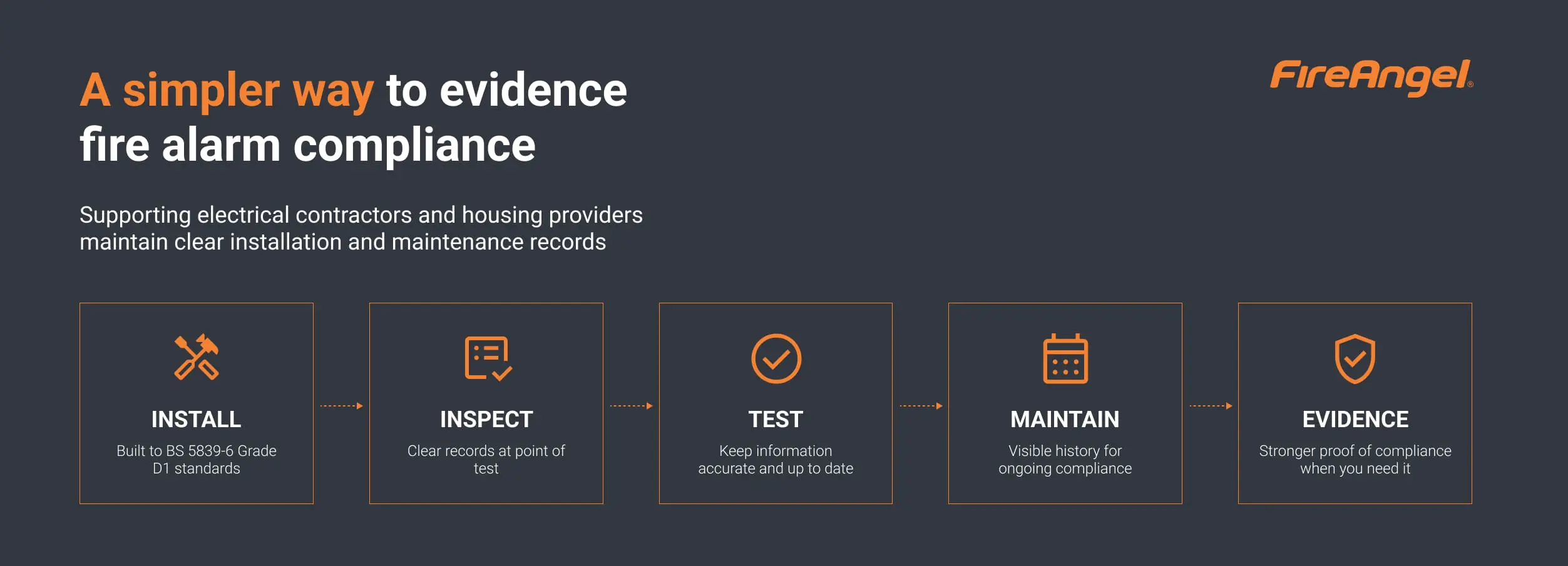Select the INSTALL heading
This screenshot has width=1568, height=566.
(197, 419)
